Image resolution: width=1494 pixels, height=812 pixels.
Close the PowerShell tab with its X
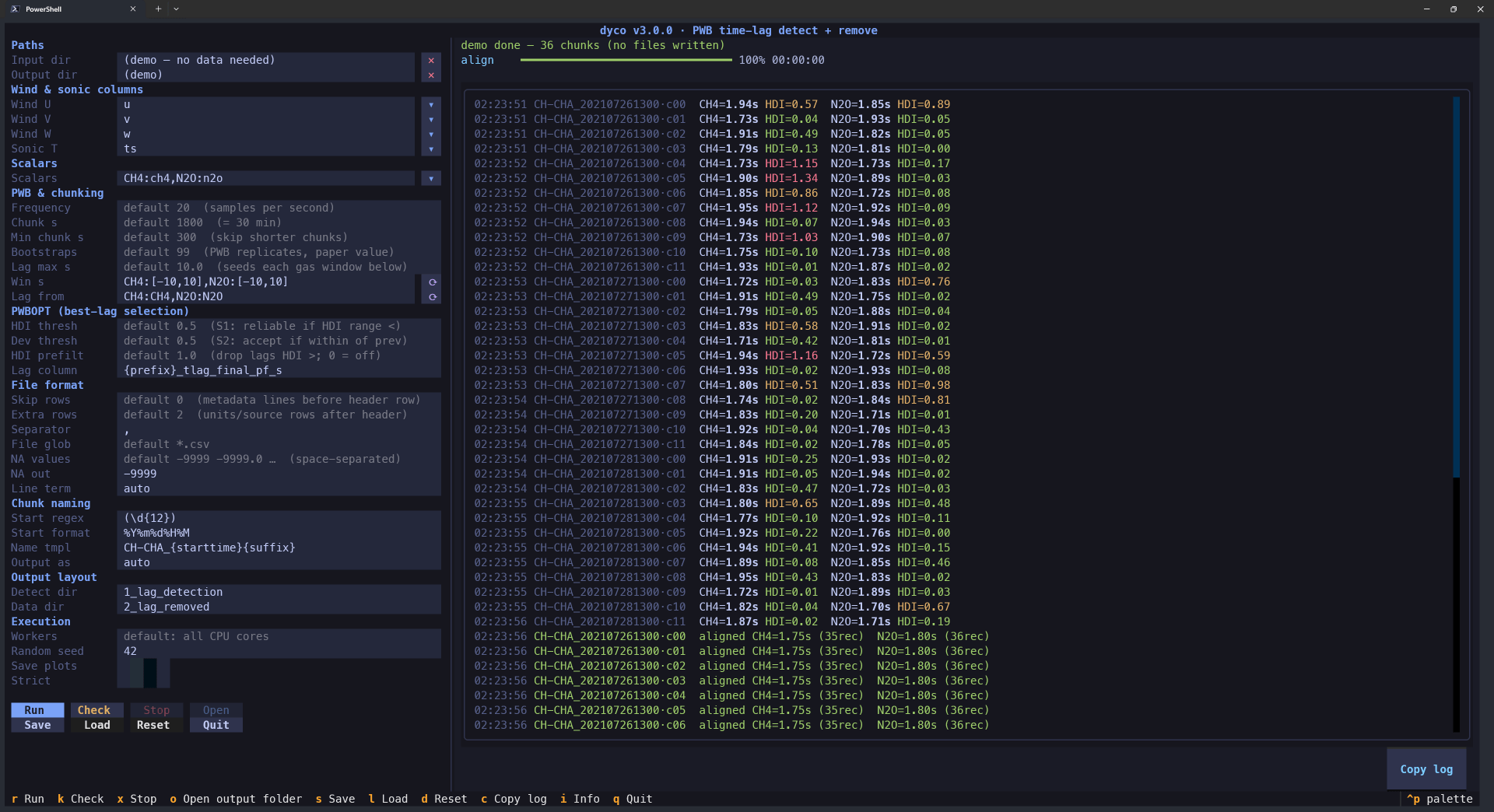[133, 9]
